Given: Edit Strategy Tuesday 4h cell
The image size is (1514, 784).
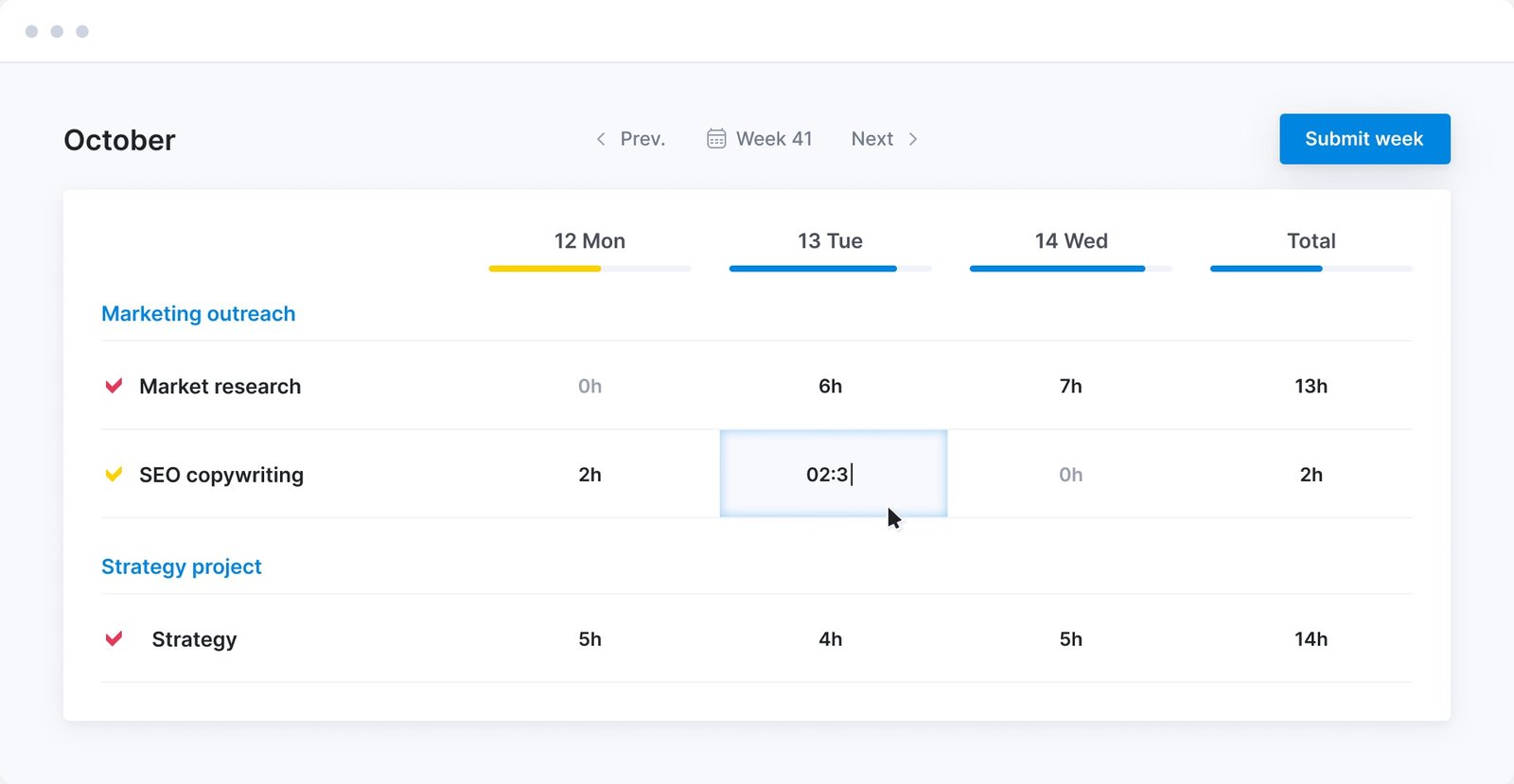Looking at the screenshot, I should click(830, 639).
